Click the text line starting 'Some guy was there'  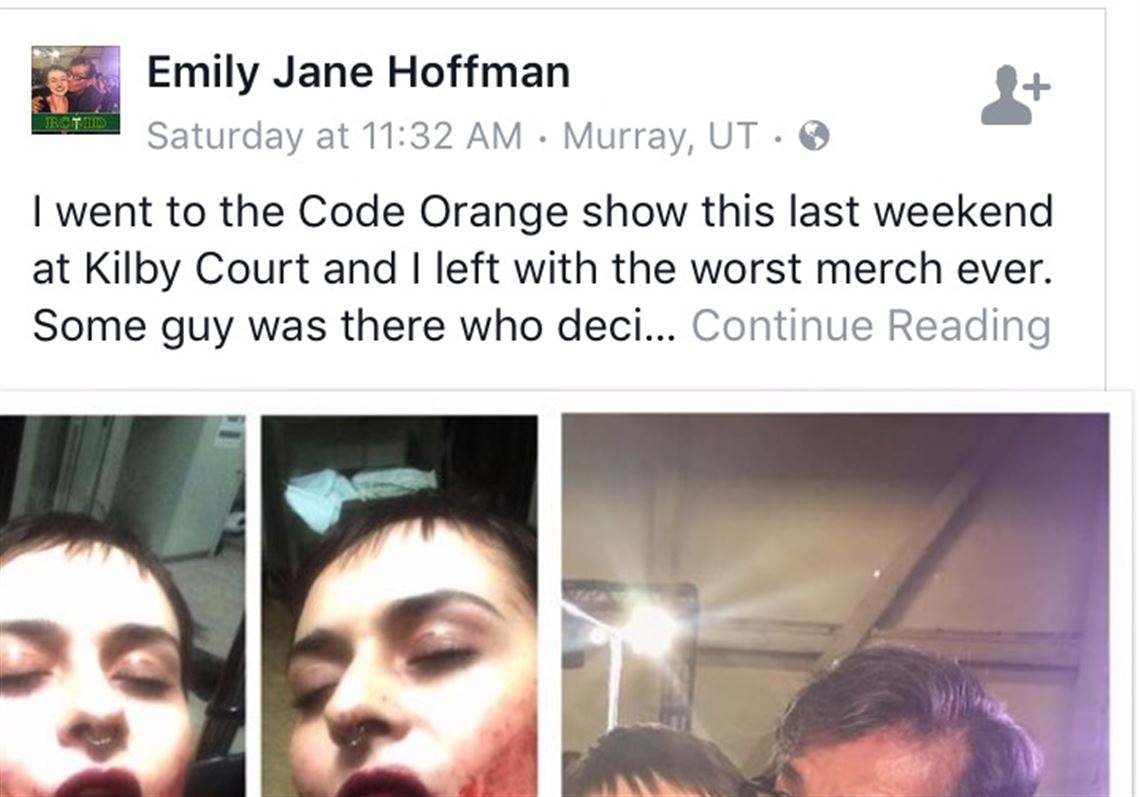pos(354,325)
